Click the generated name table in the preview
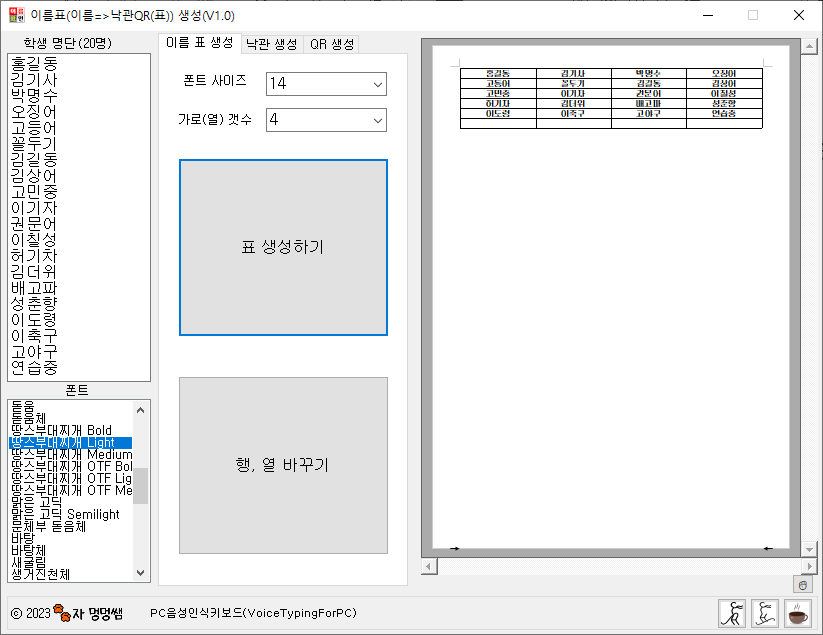Viewport: 823px width, 635px height. (x=610, y=95)
